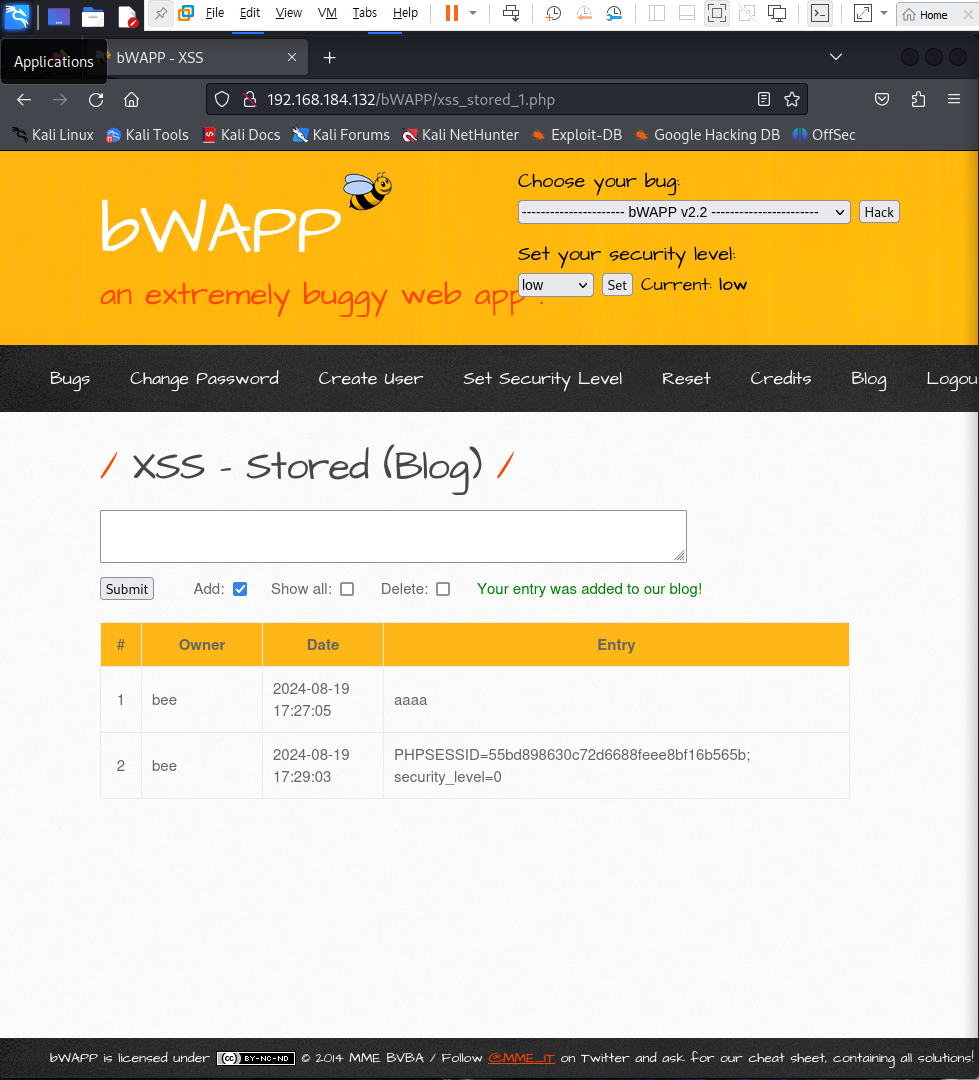Open the VMware Edit menu

point(249,13)
